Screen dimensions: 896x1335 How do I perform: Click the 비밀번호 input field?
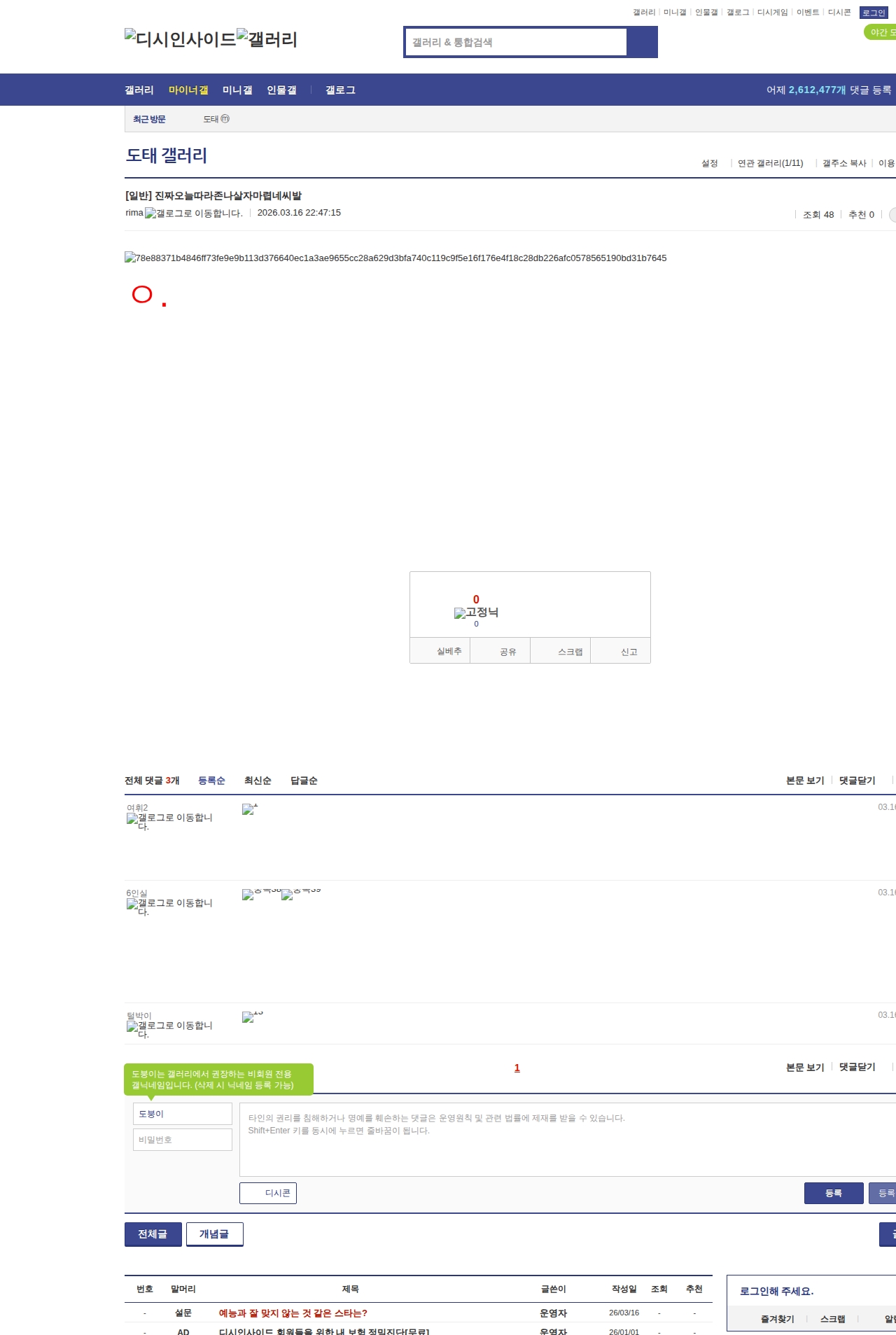pyautogui.click(x=182, y=1140)
